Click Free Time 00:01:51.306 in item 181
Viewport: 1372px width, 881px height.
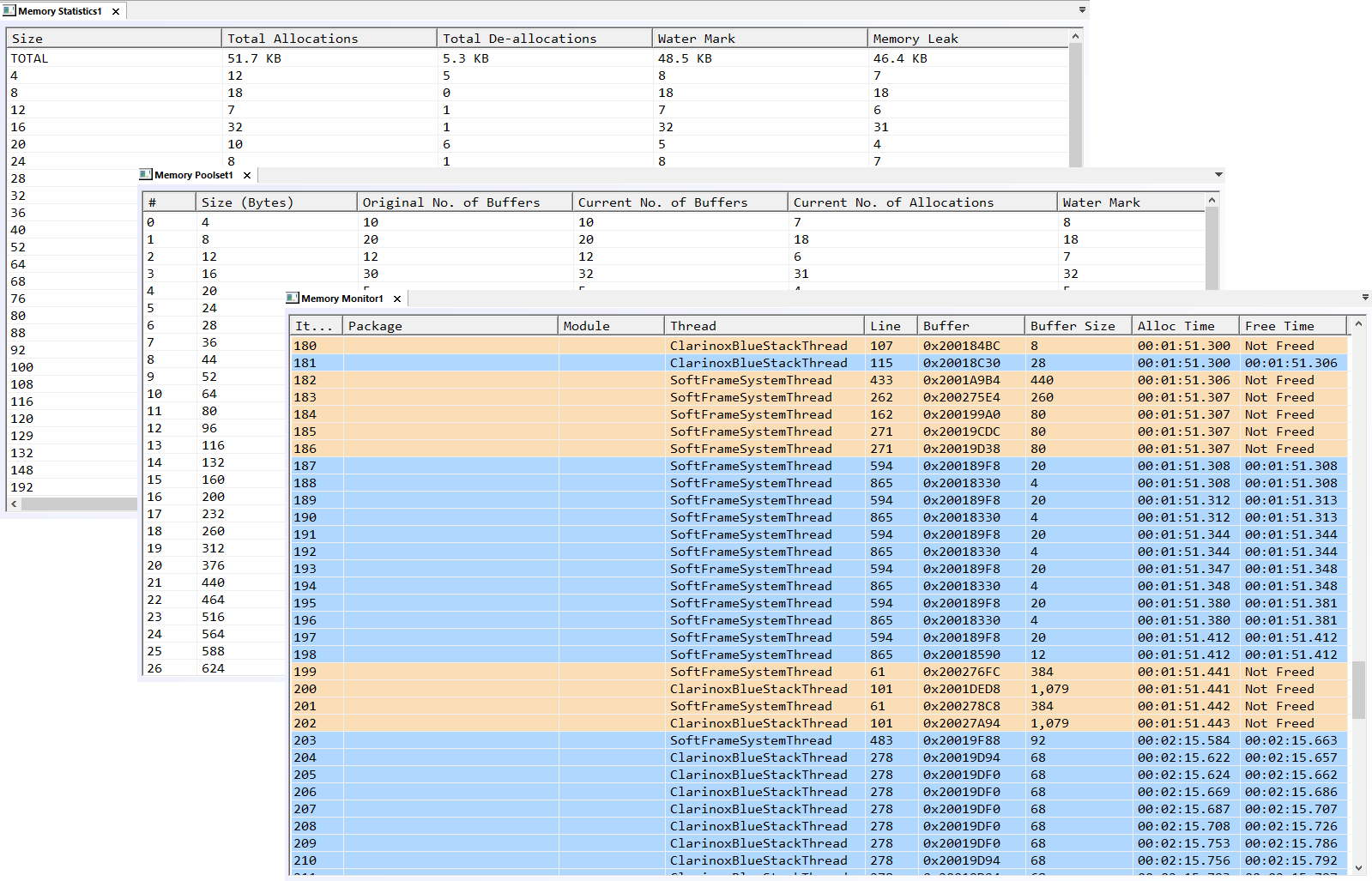point(1290,363)
